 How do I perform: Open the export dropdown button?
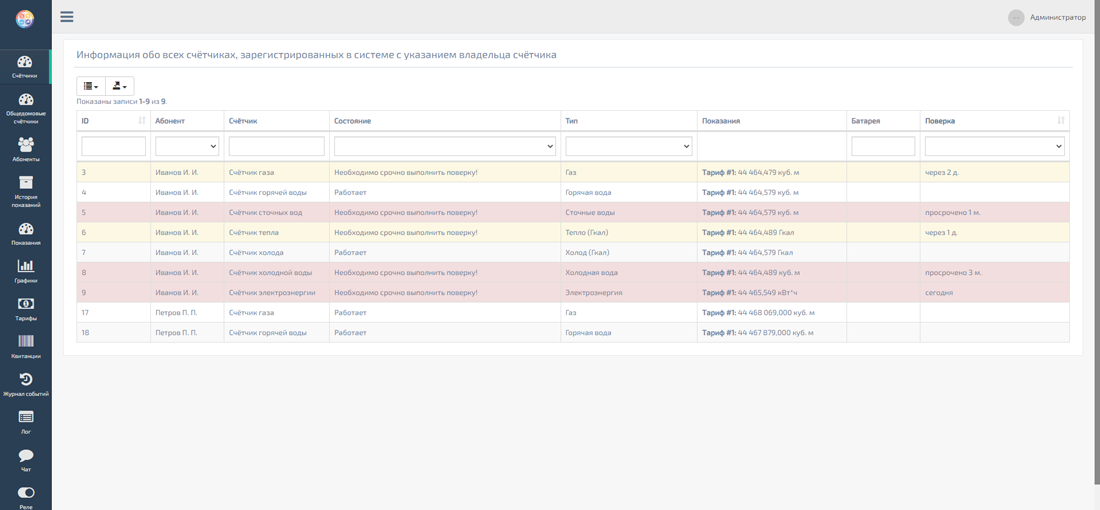point(119,86)
